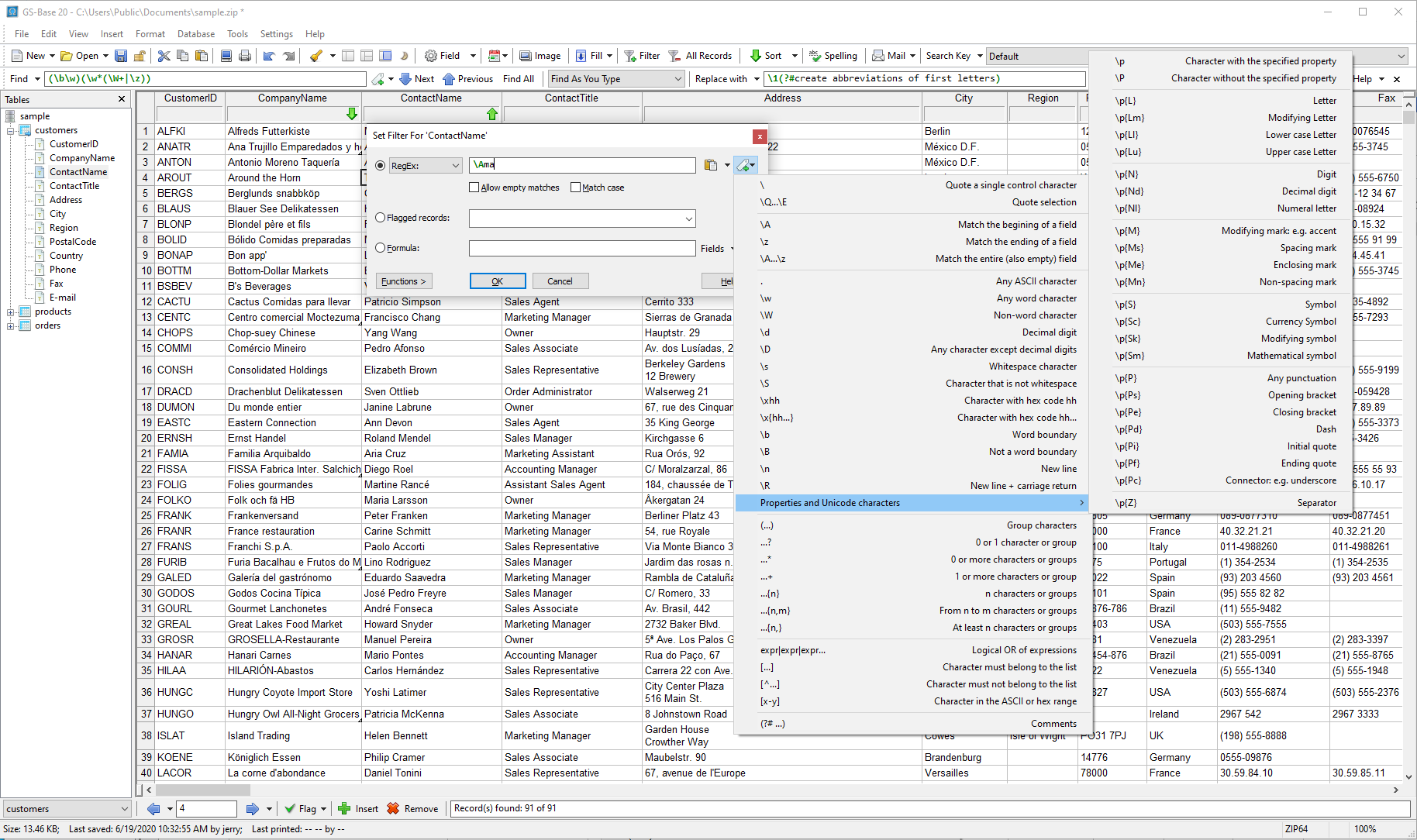This screenshot has height=840, width=1417.
Task: Click the Sort toolbar button
Action: pyautogui.click(x=767, y=56)
